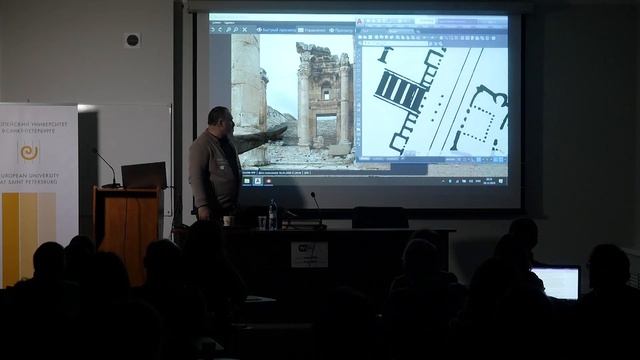Click the floor plan drawing canvas

[435, 101]
